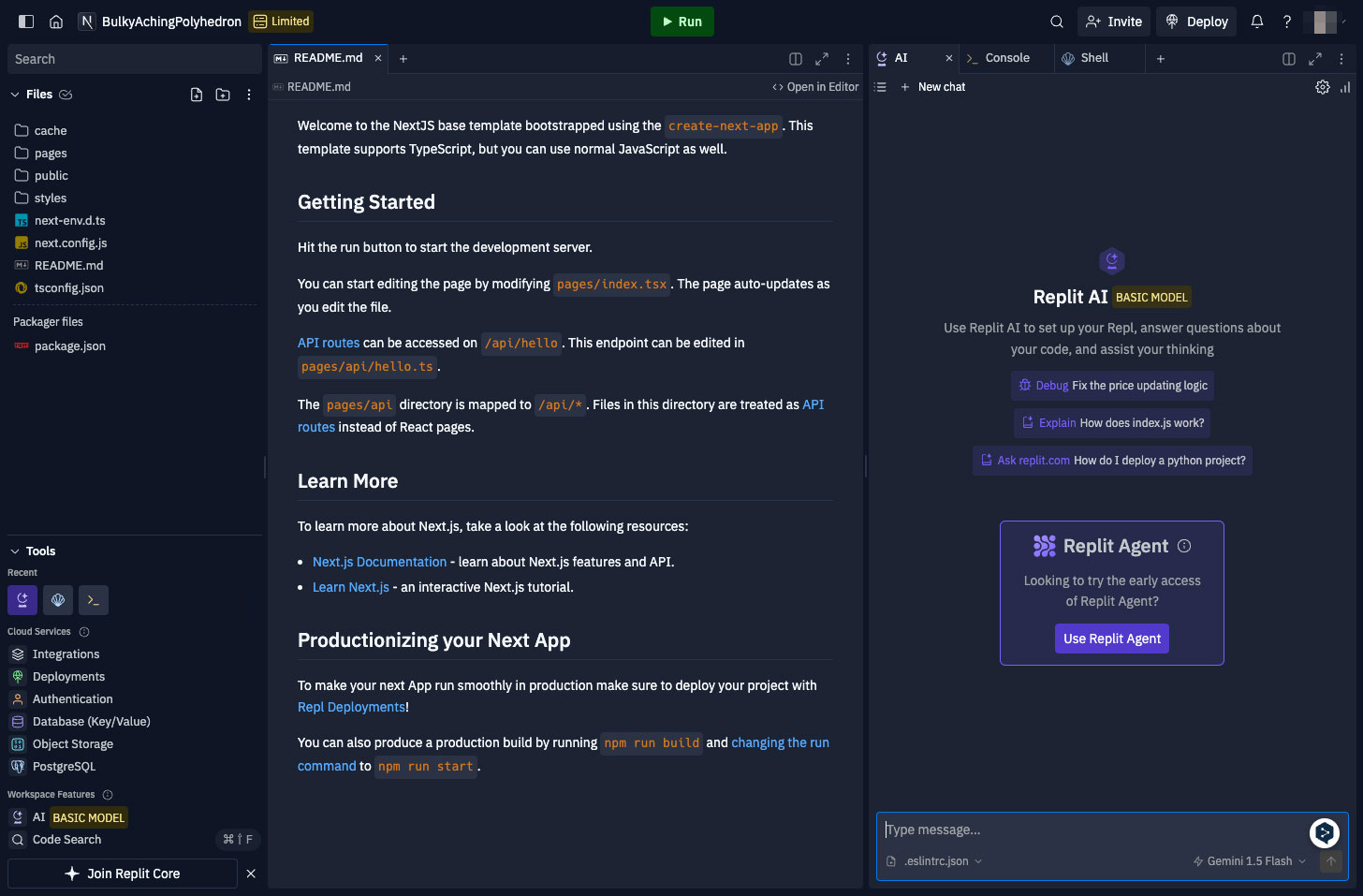The height and width of the screenshot is (896, 1363).
Task: Click the Search field in sidebar
Action: point(134,59)
